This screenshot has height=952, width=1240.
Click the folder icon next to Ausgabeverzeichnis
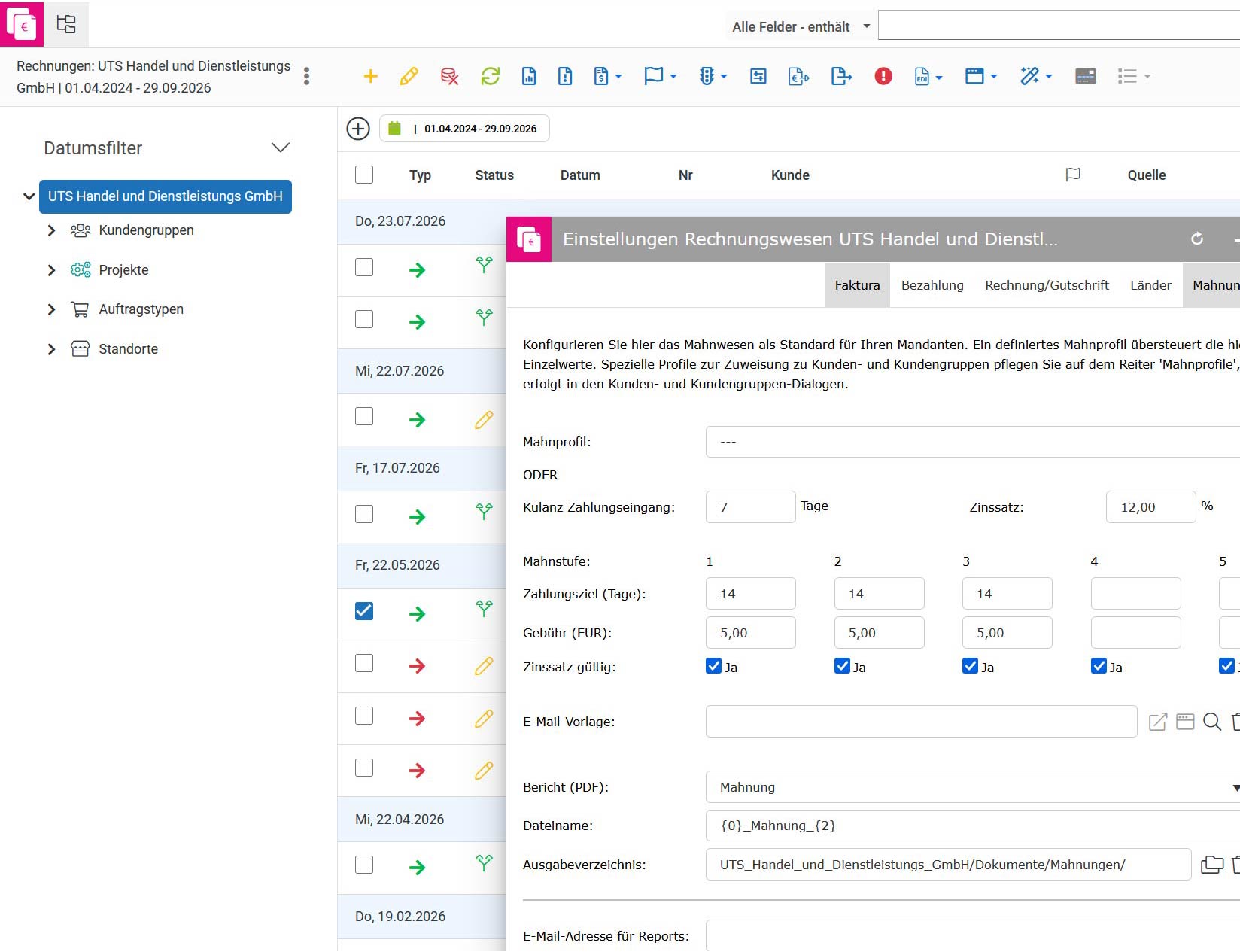click(x=1212, y=865)
